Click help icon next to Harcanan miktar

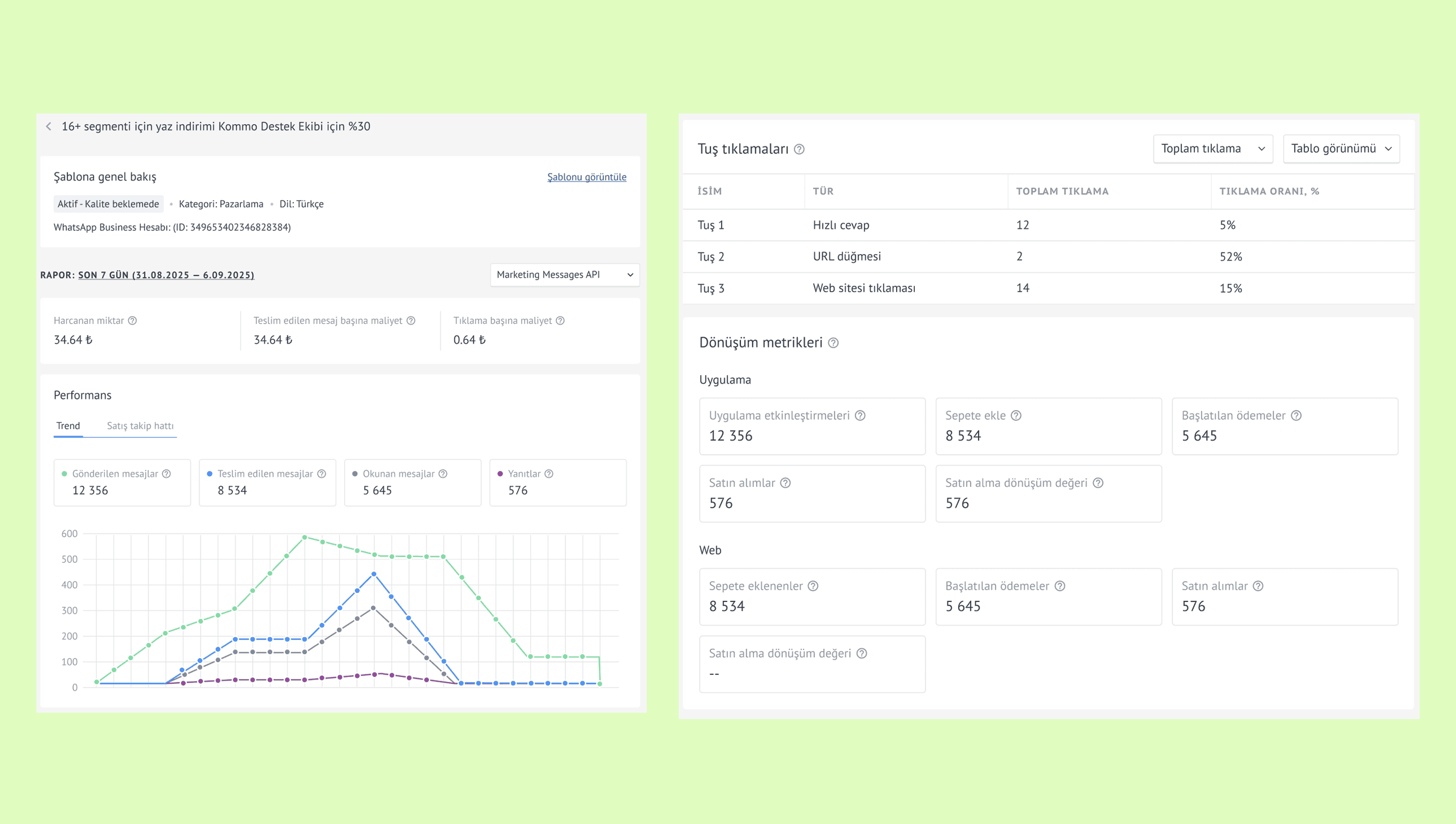(132, 321)
